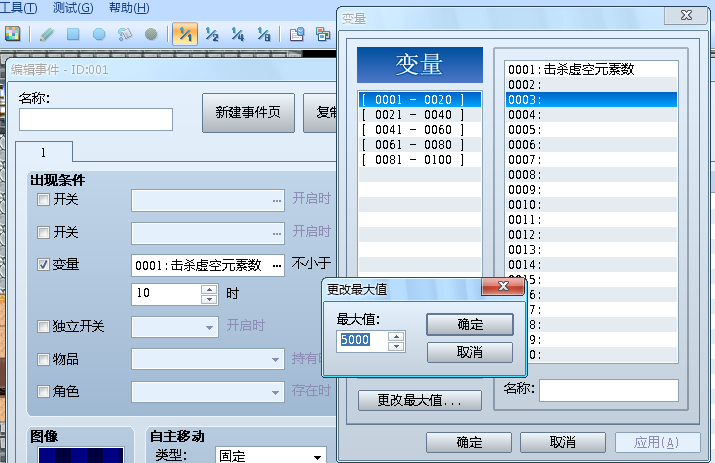The image size is (715, 463).
Task: Set map zoom to 1/2 scale
Action: click(x=212, y=34)
